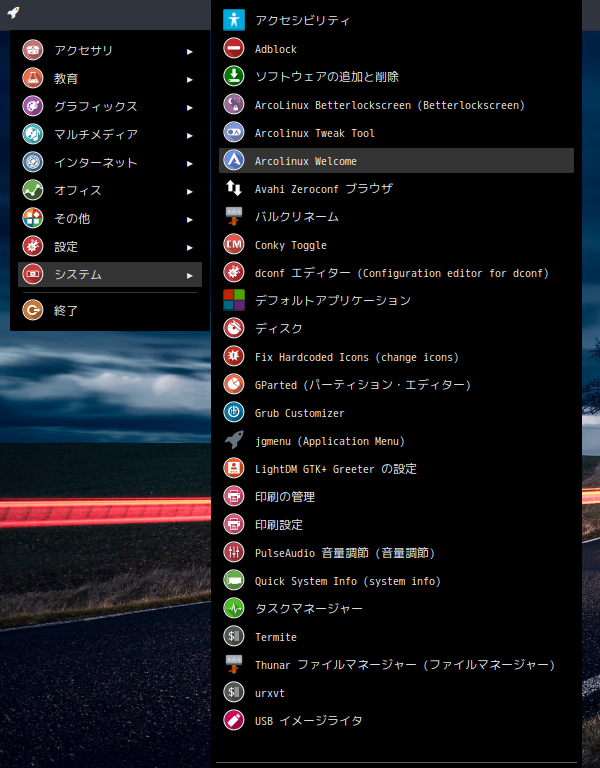Select the Termite text label
The width and height of the screenshot is (600, 768).
pos(276,637)
